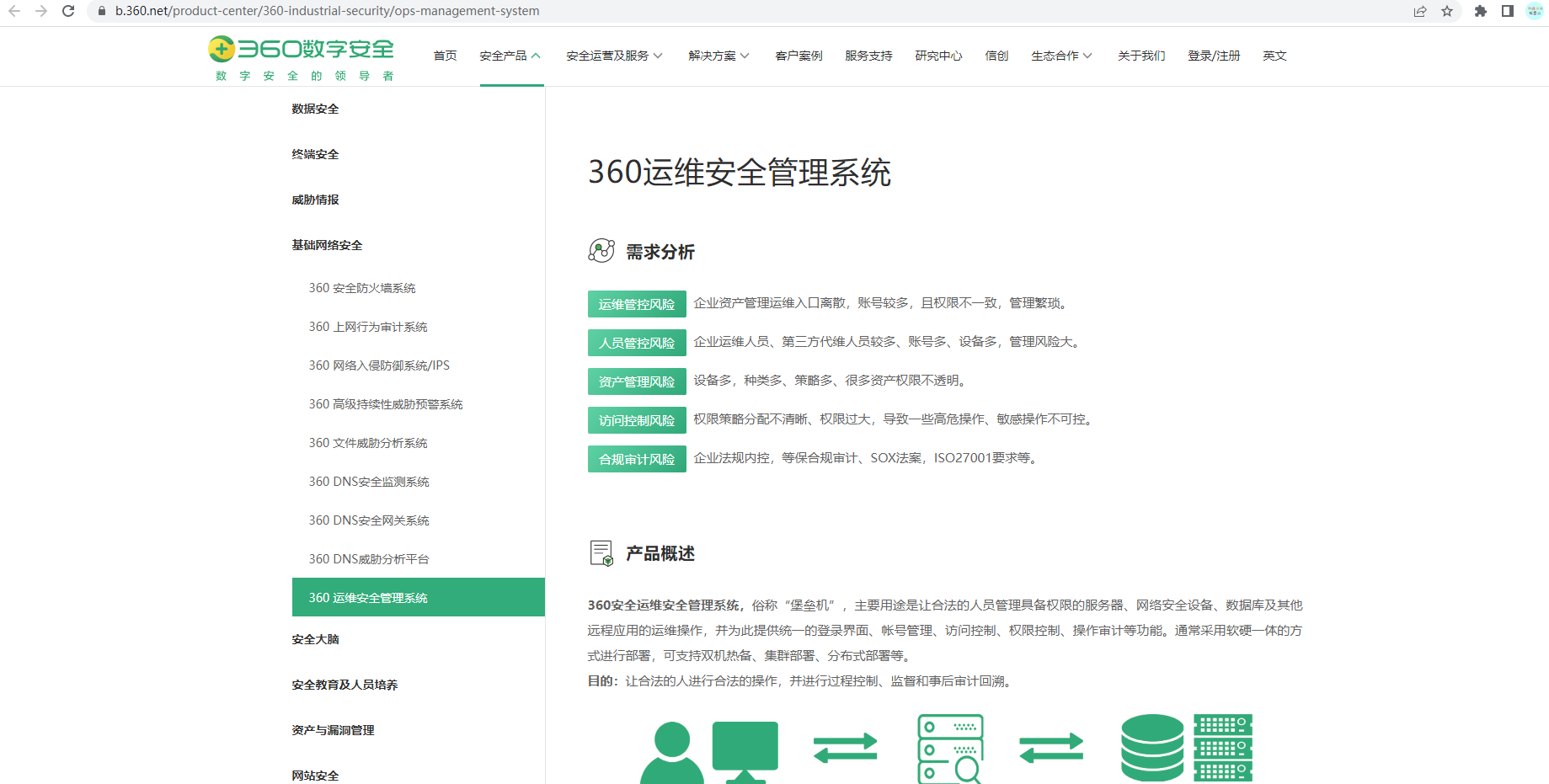
Task: Go to 首页 in the top navigation
Action: (445, 56)
